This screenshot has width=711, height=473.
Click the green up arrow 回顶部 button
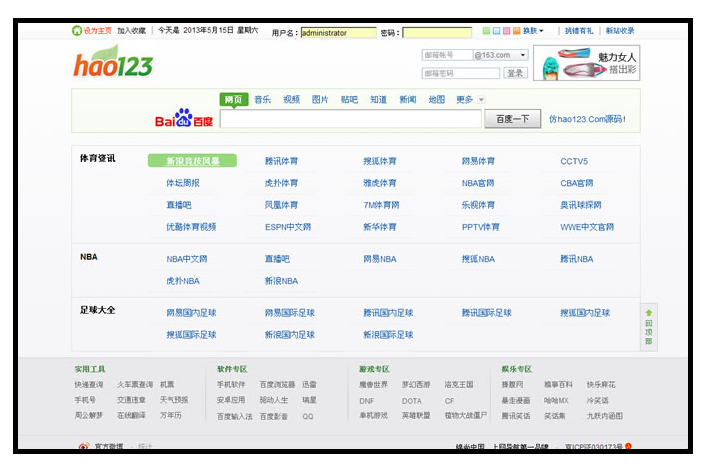click(x=649, y=327)
